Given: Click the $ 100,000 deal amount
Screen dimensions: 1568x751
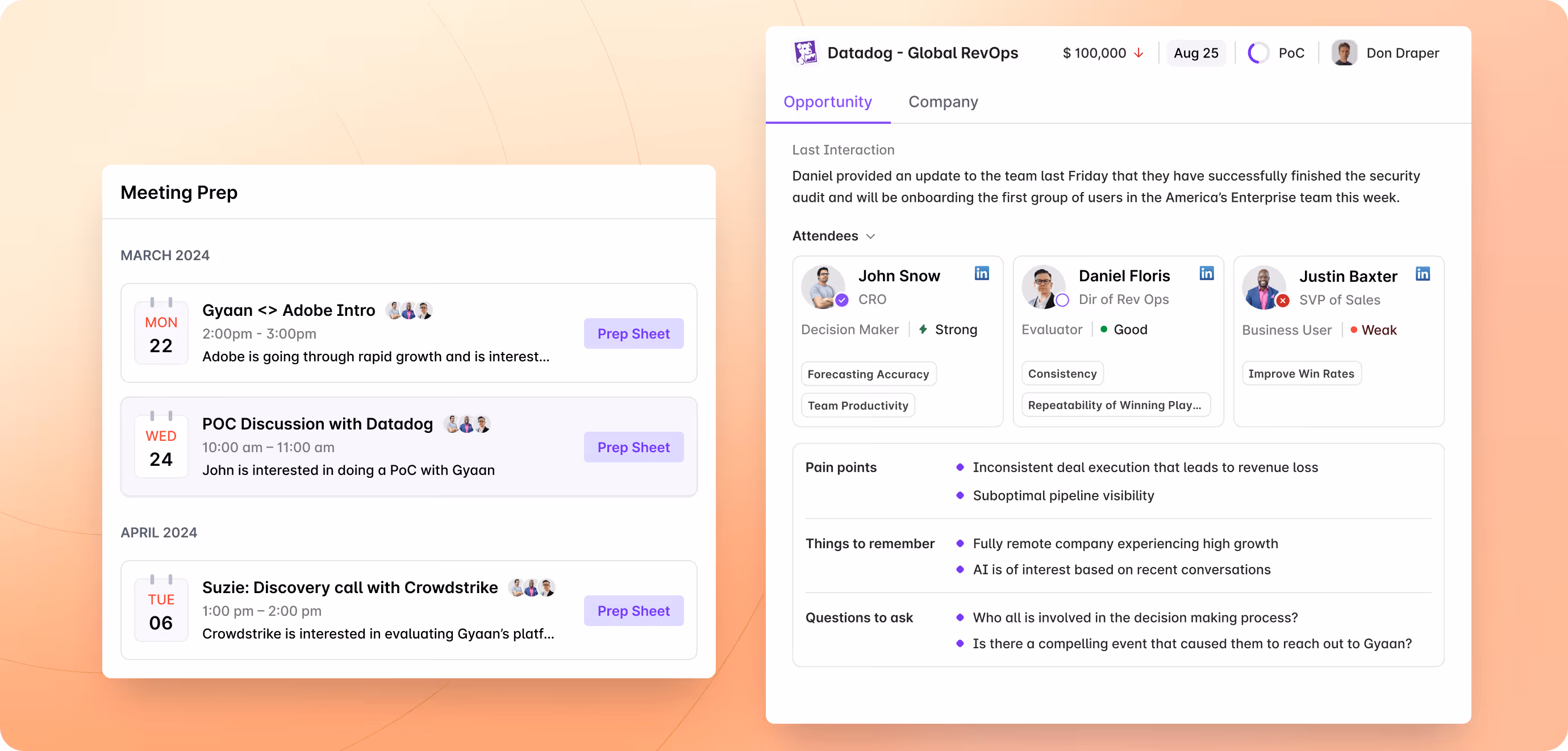Looking at the screenshot, I should click(x=1094, y=53).
